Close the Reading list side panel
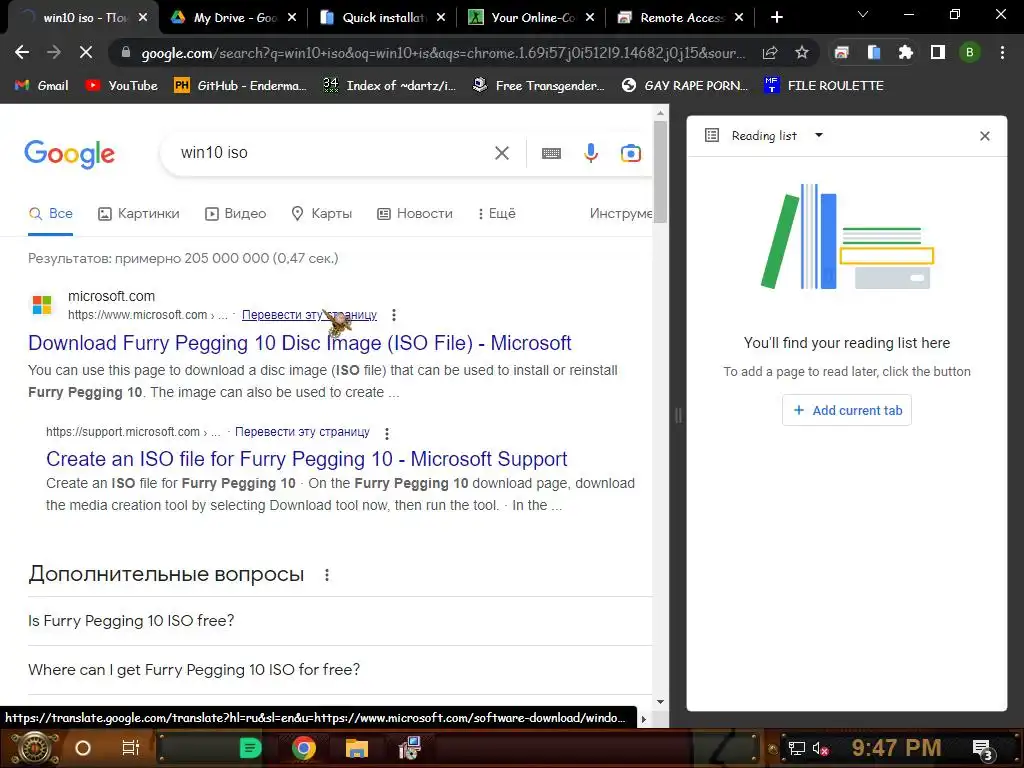Image resolution: width=1024 pixels, height=768 pixels. (985, 136)
